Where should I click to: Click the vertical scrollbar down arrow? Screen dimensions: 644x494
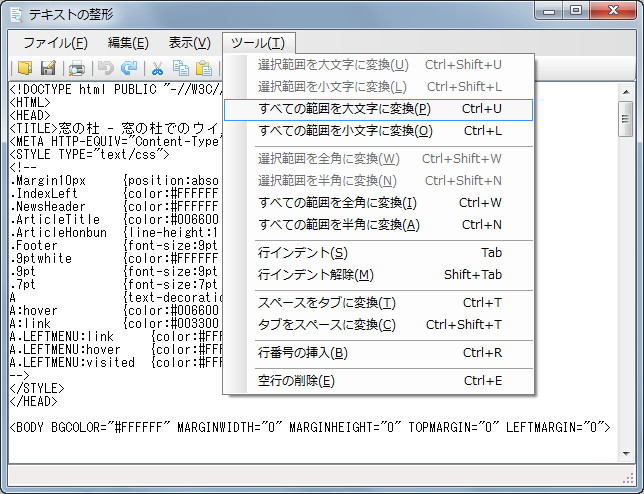coord(626,454)
